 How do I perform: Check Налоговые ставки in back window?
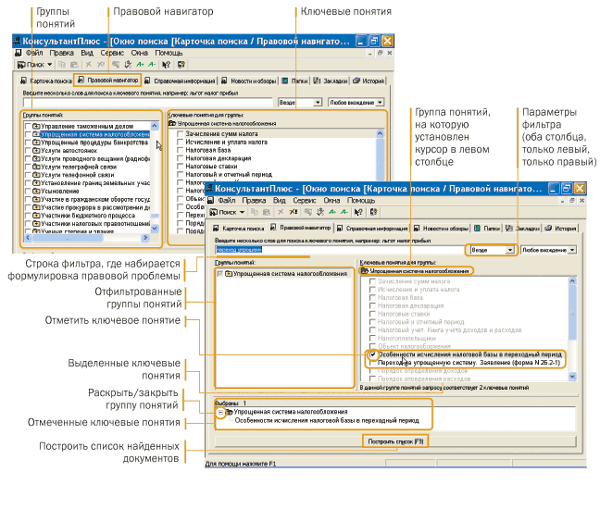coord(180,166)
